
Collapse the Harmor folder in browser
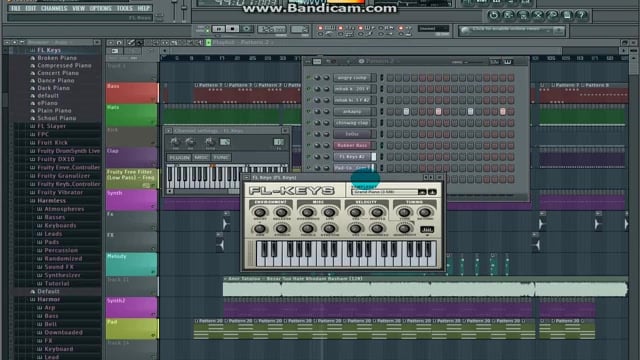49,300
